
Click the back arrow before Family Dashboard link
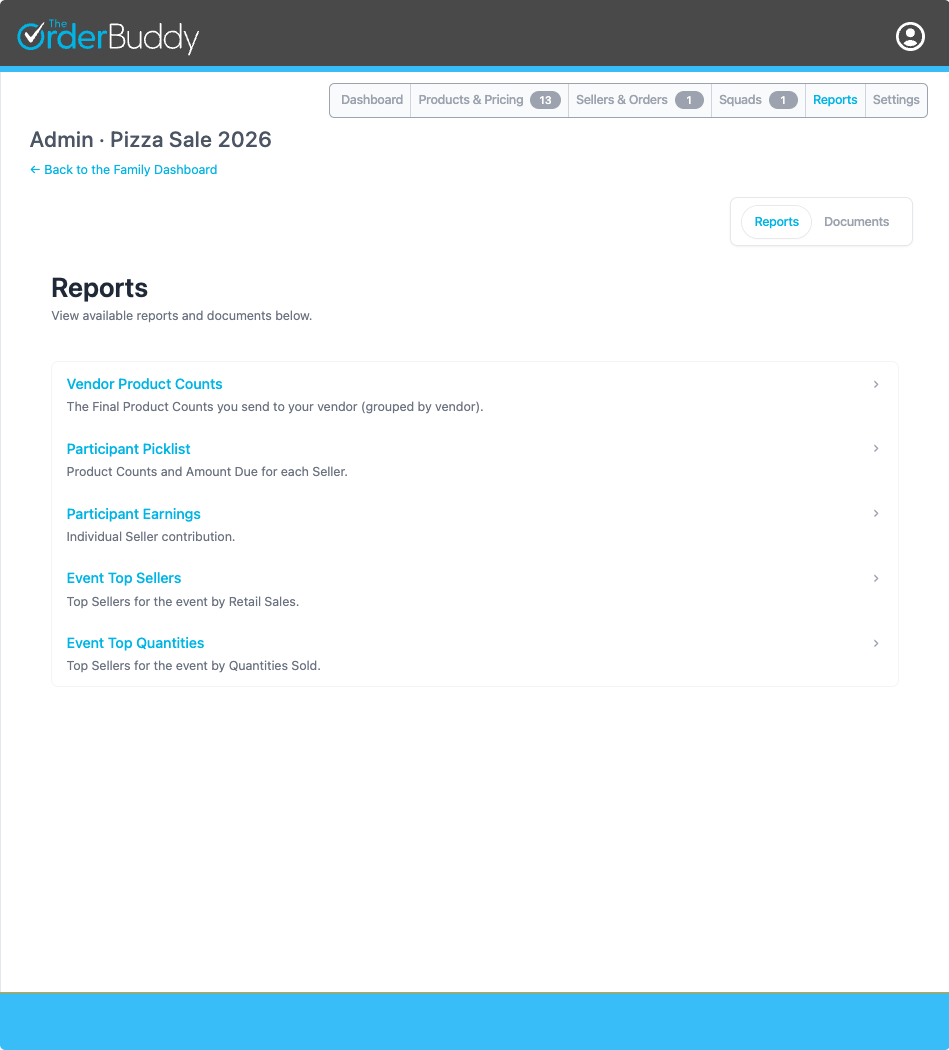click(x=35, y=169)
